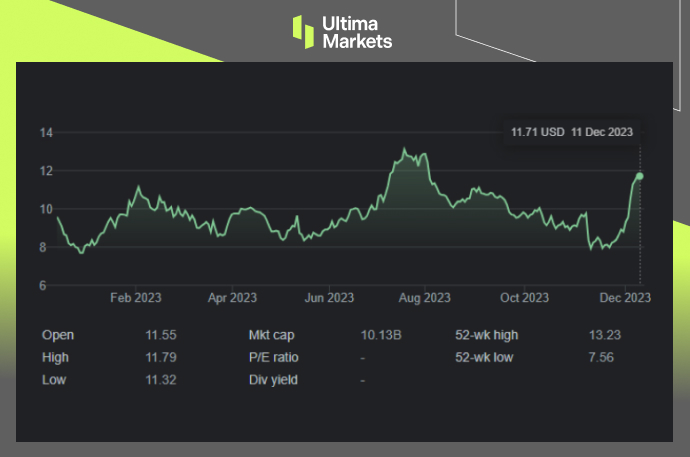This screenshot has width=690, height=457.
Task: Click the Ultima Markets green logo icon
Action: pos(303,30)
